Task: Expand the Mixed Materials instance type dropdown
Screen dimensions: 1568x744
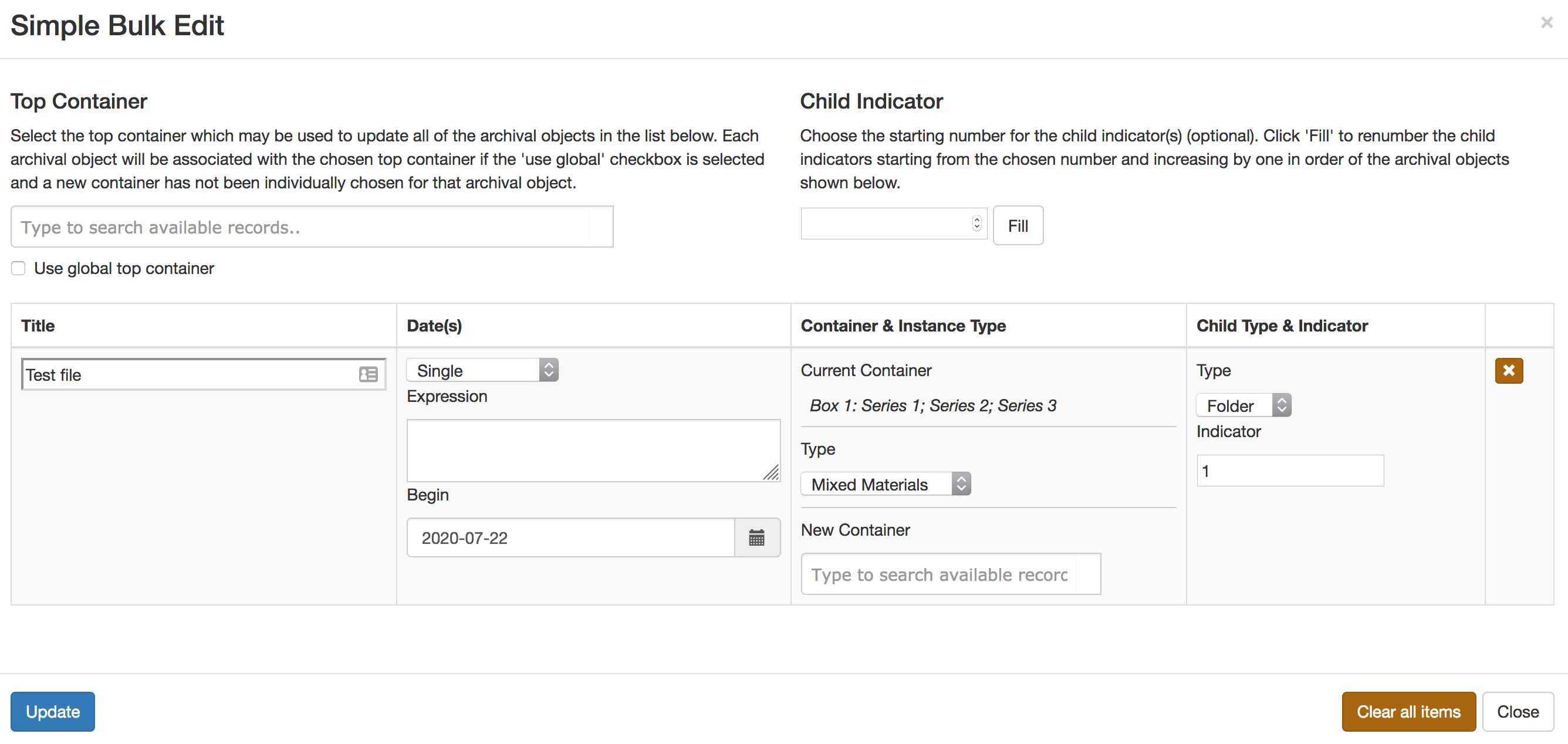Action: point(885,484)
